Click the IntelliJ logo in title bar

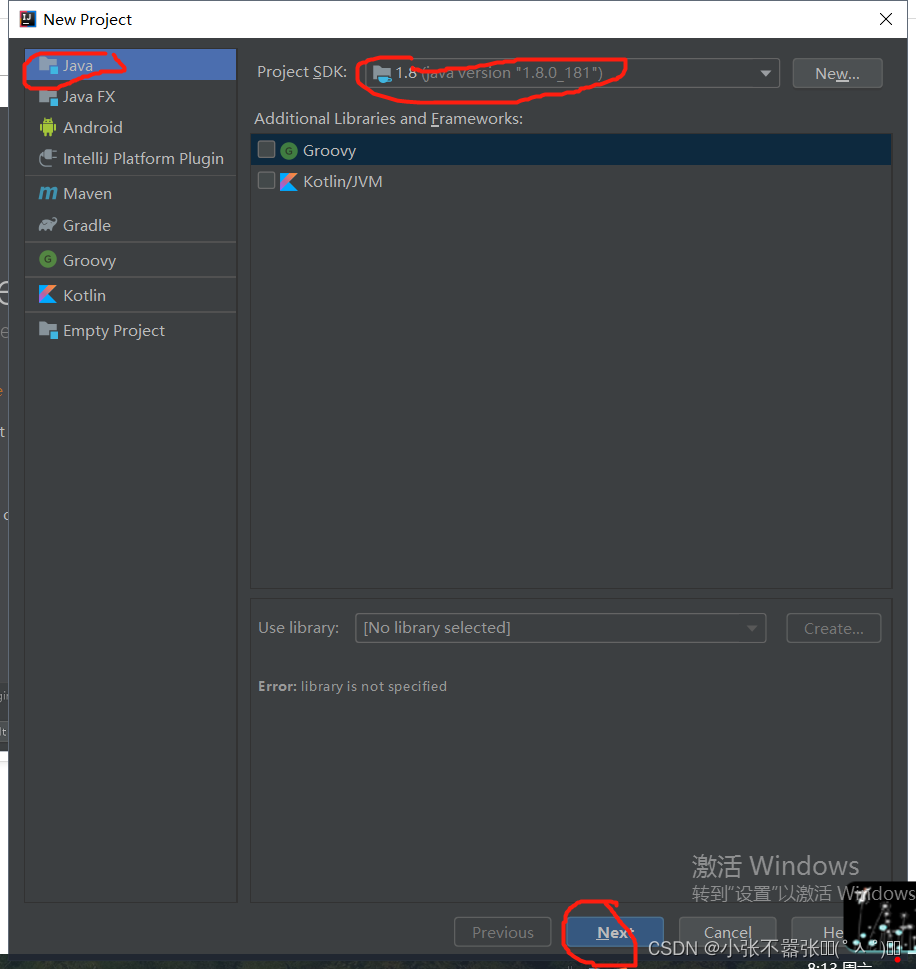(28, 19)
